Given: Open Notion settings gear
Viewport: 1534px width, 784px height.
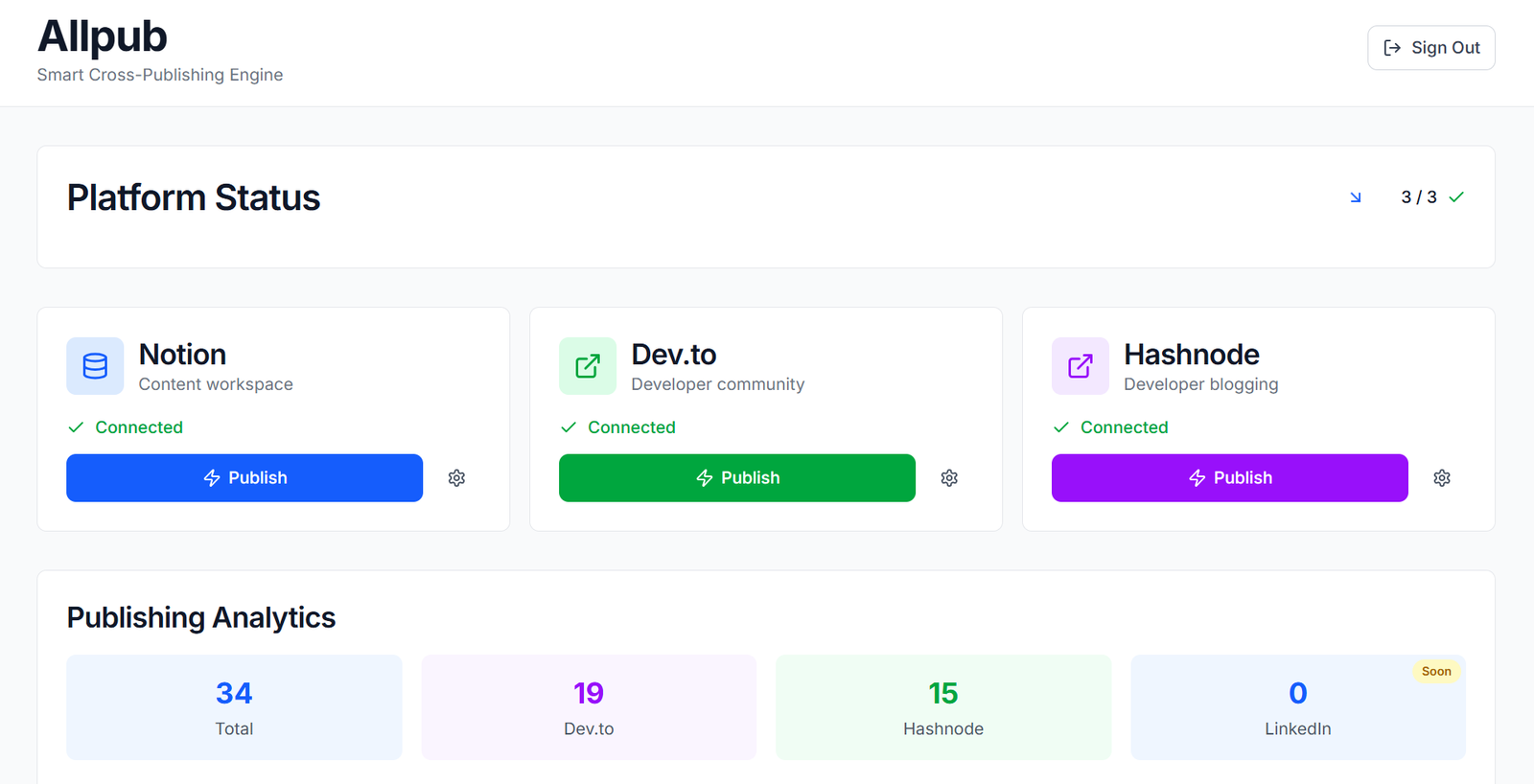Looking at the screenshot, I should pos(456,478).
